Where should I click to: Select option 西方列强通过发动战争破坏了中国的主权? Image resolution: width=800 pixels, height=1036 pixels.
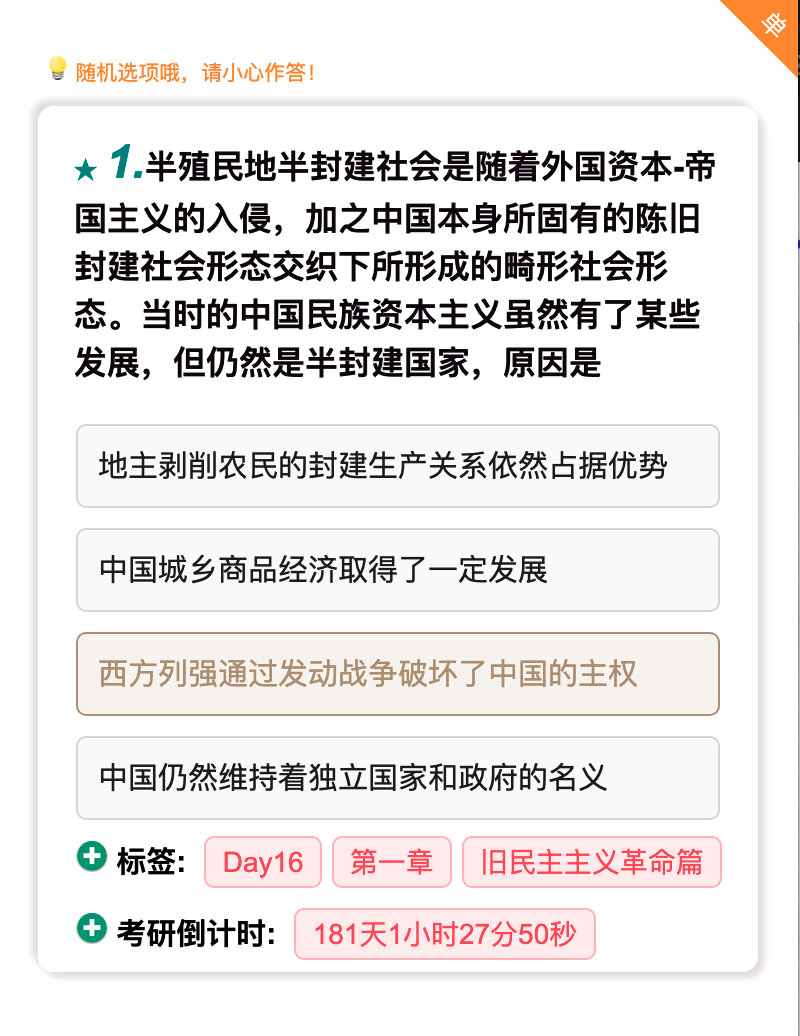click(398, 674)
